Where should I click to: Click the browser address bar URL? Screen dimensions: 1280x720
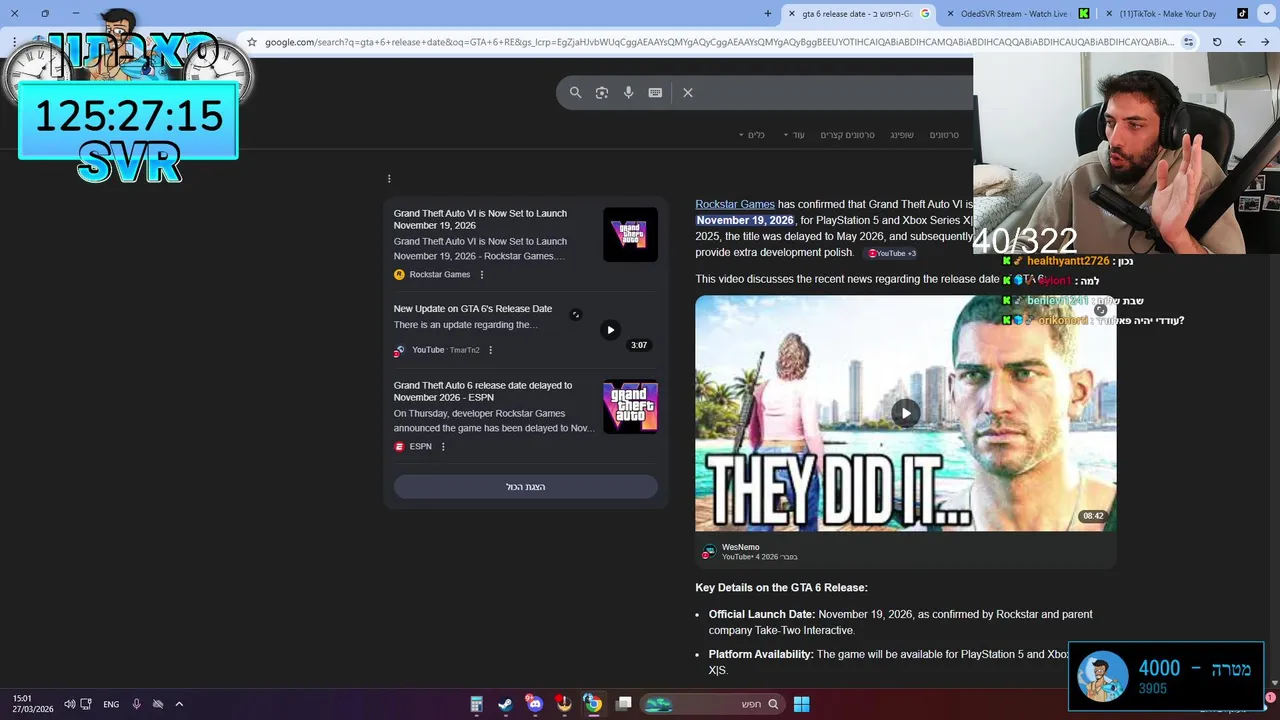tap(719, 42)
